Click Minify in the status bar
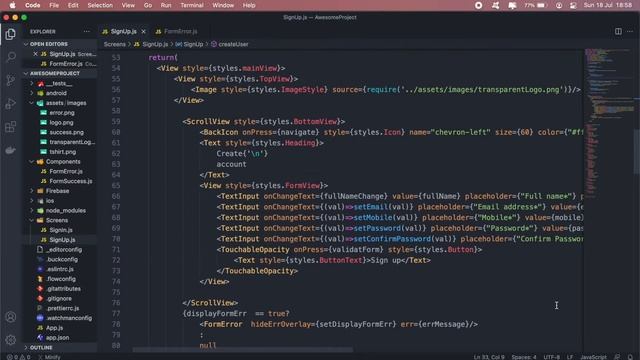 [49, 357]
